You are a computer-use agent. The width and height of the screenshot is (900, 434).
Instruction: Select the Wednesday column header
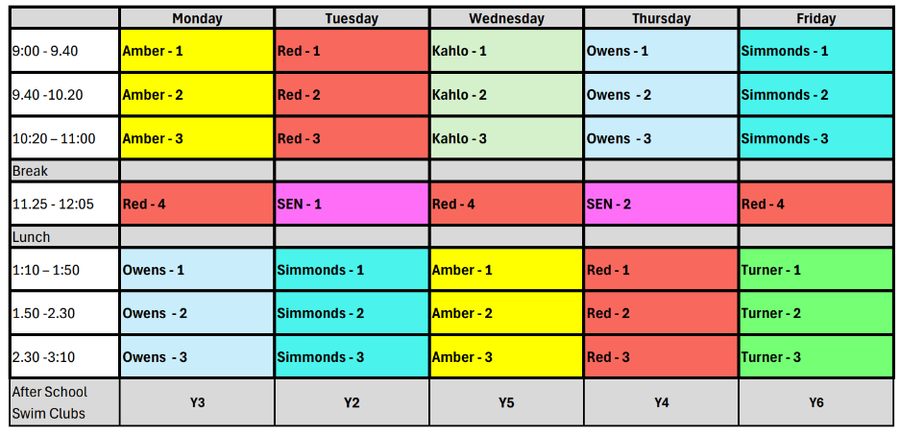506,18
